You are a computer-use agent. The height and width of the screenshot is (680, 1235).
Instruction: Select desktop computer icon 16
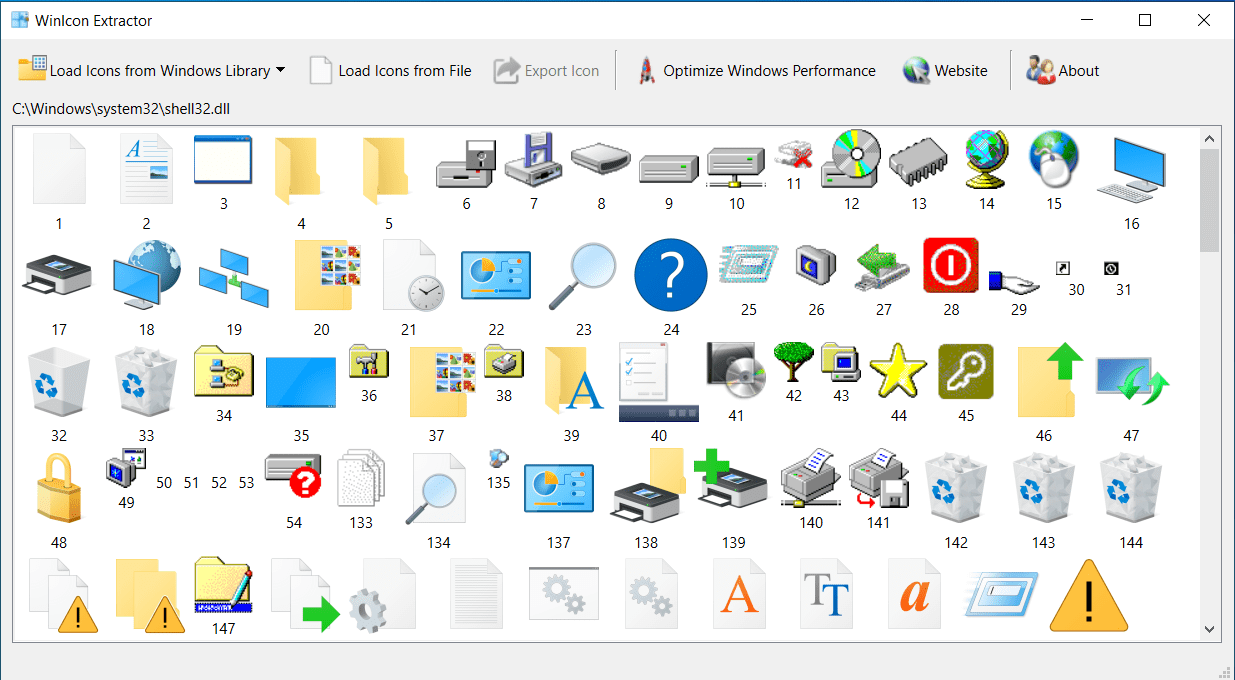point(1131,170)
